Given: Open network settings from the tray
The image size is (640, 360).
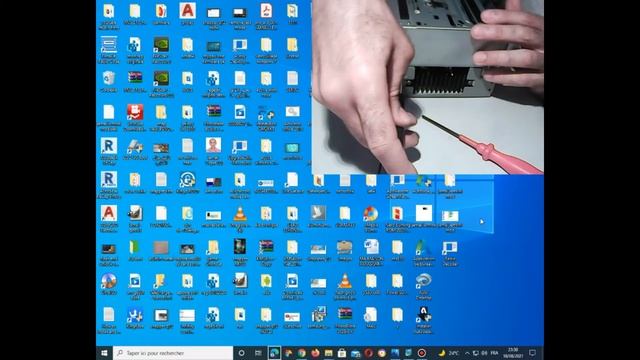Looking at the screenshot, I should 476,353.
